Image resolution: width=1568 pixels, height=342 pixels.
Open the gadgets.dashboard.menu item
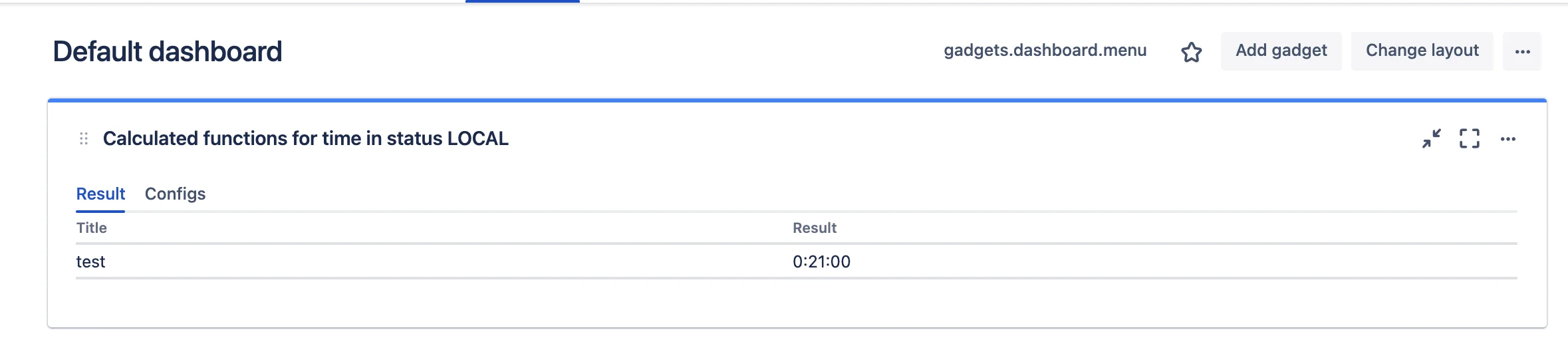1045,51
